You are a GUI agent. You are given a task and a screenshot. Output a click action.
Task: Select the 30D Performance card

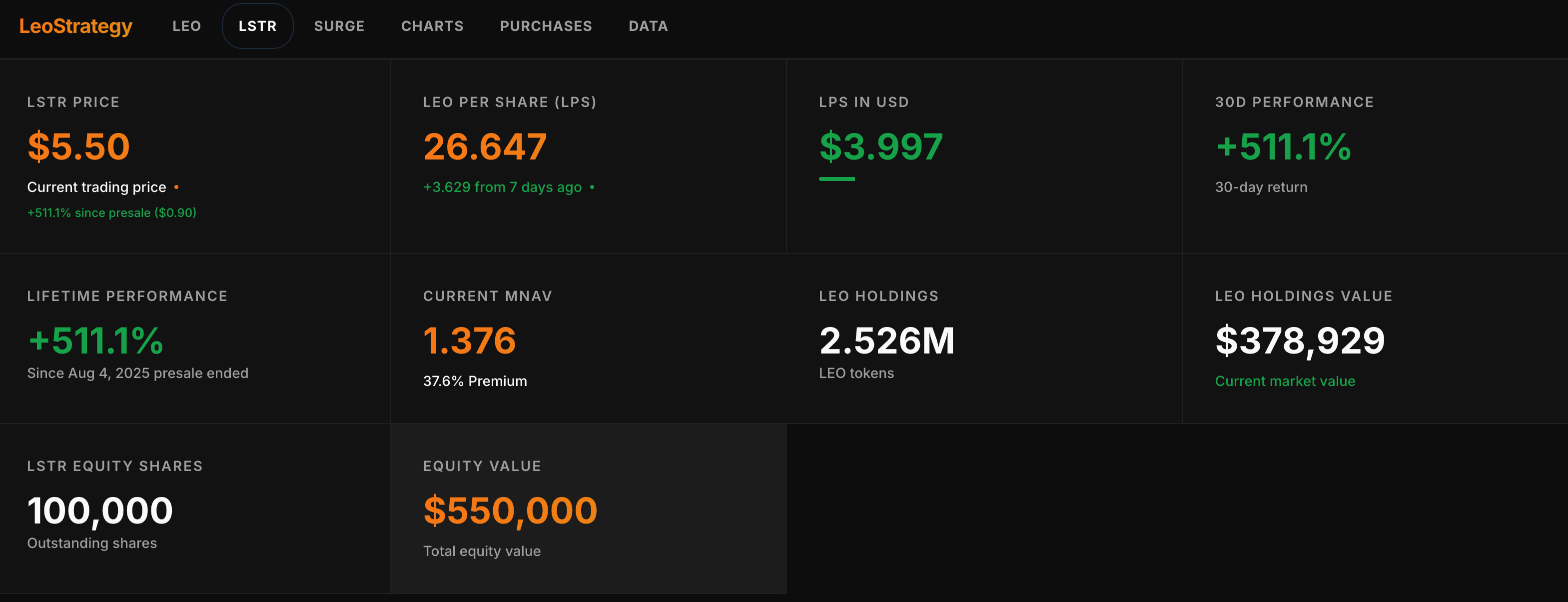pyautogui.click(x=1375, y=156)
